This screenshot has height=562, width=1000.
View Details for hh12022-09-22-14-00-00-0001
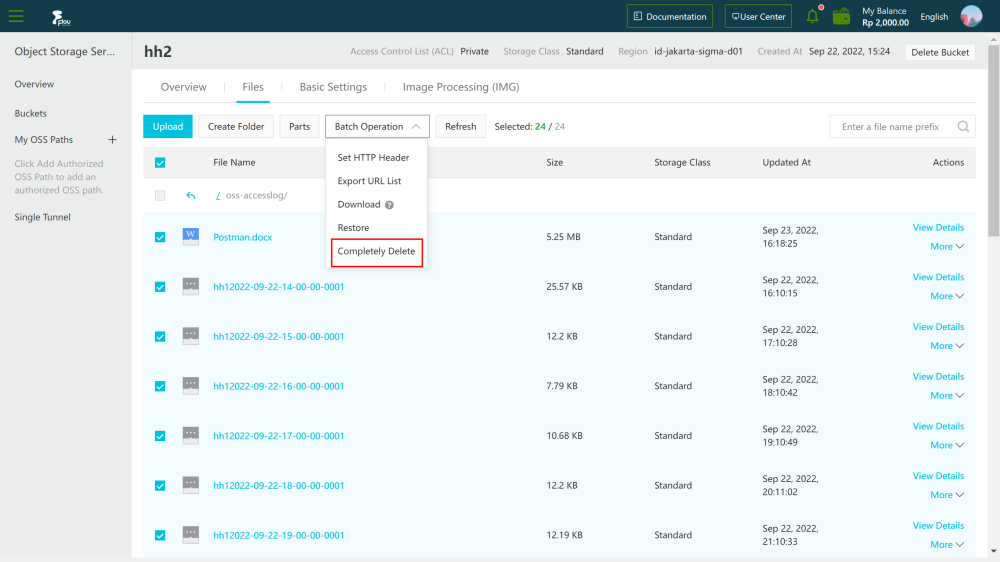tap(938, 277)
